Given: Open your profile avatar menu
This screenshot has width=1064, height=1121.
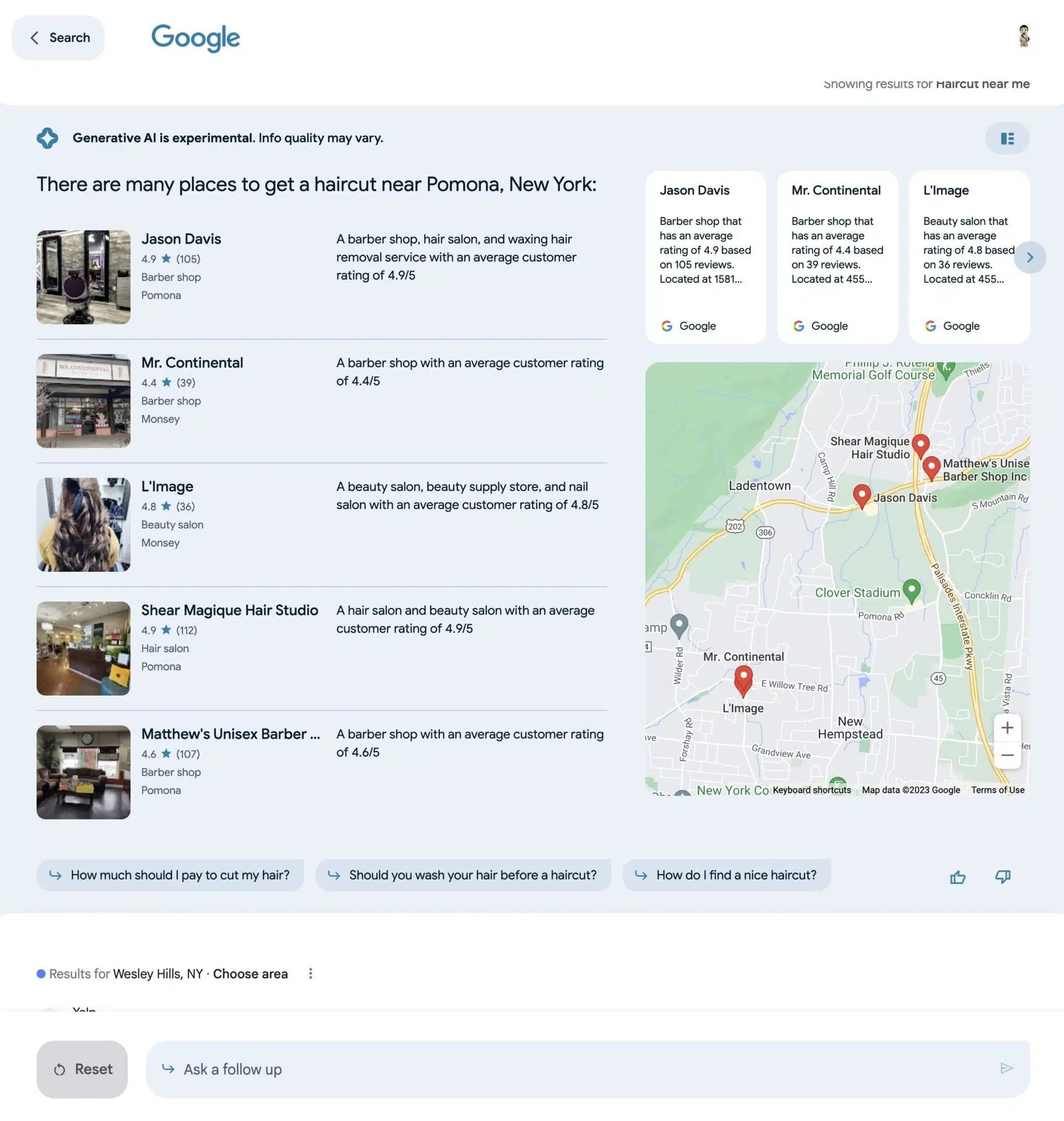Looking at the screenshot, I should tap(1024, 35).
